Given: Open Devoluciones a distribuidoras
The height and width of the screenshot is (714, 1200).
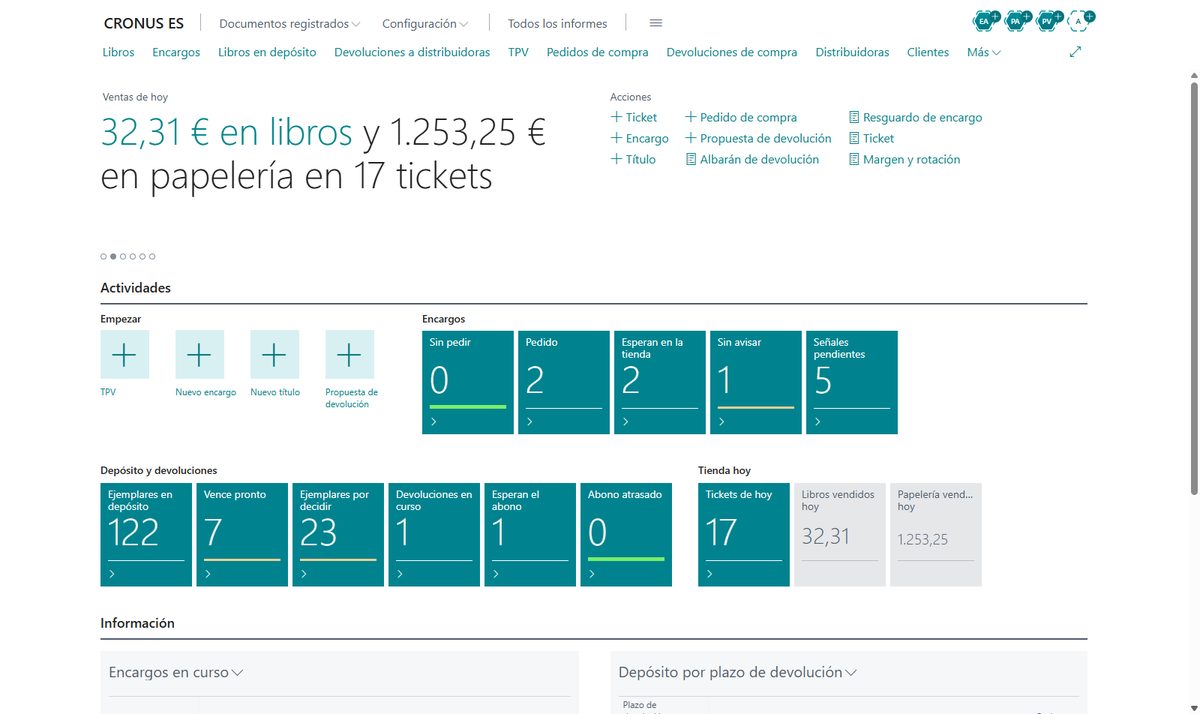Looking at the screenshot, I should click(x=412, y=52).
